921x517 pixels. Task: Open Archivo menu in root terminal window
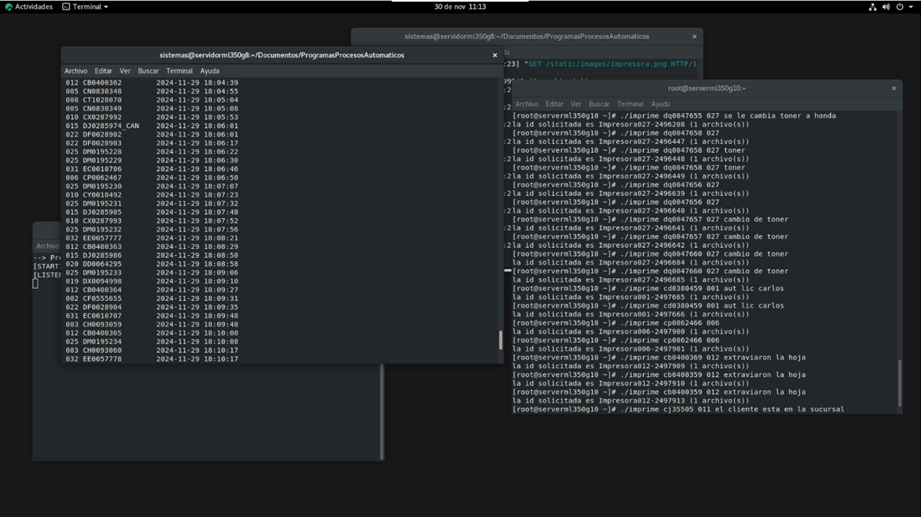pyautogui.click(x=527, y=104)
